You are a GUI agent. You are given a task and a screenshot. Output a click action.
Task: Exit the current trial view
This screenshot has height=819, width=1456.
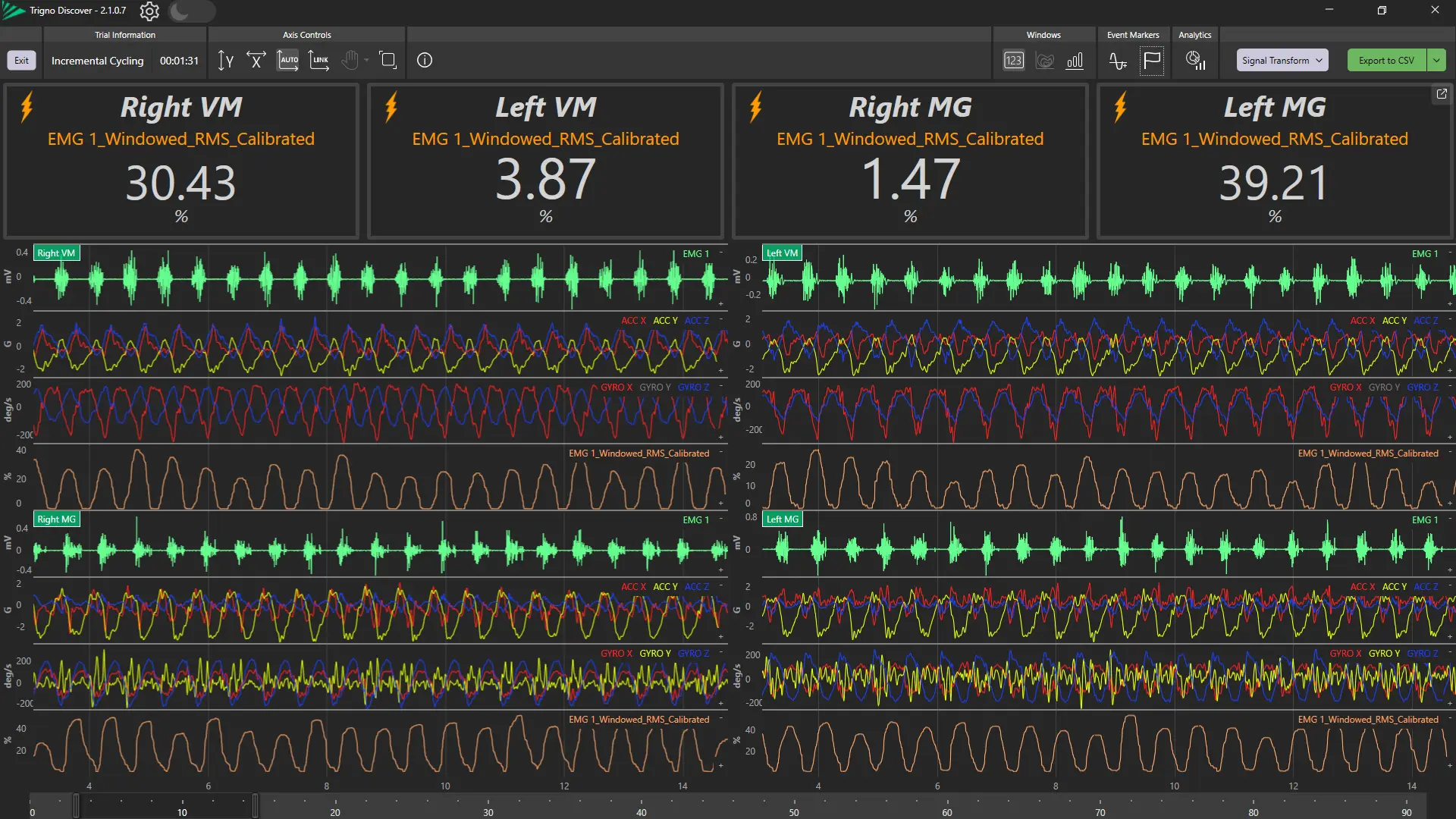[x=21, y=61]
